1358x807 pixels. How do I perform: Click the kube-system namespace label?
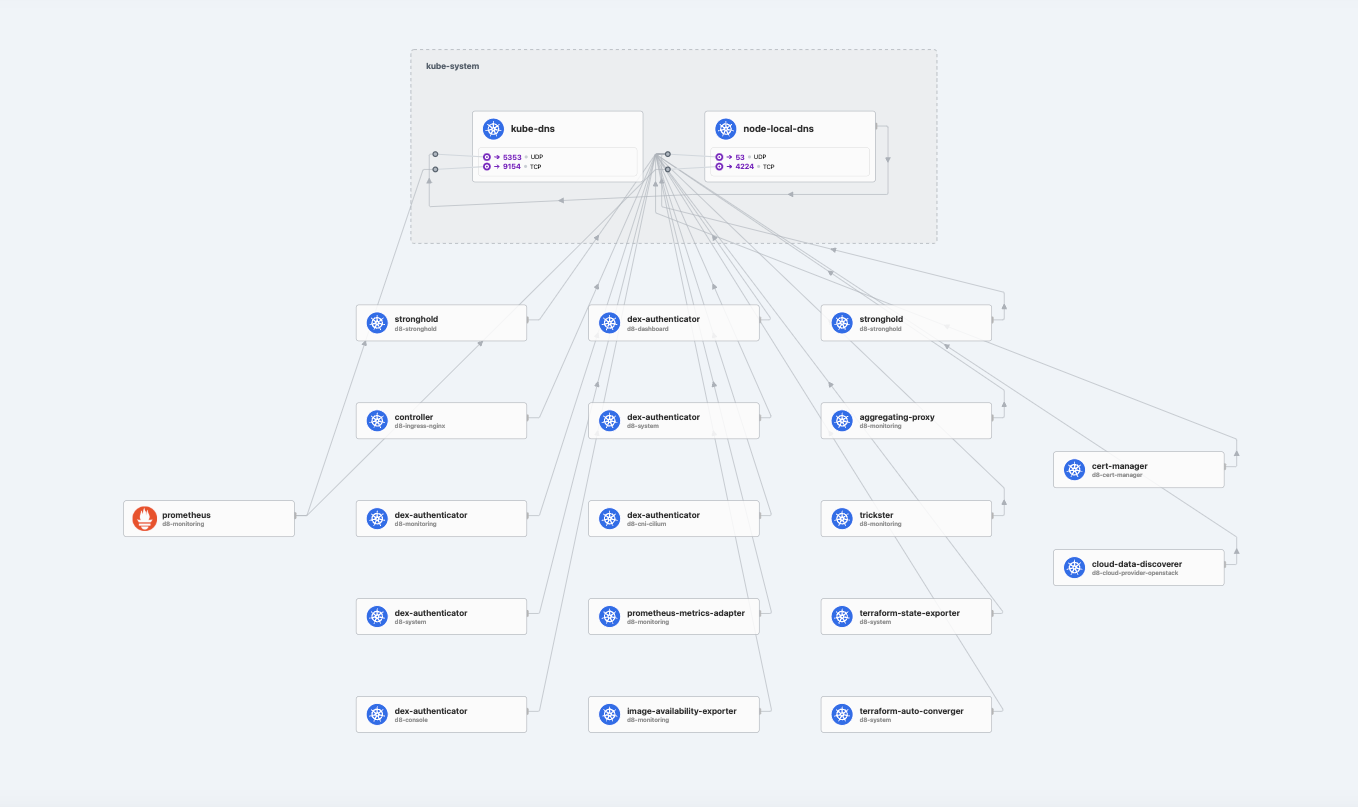point(453,66)
